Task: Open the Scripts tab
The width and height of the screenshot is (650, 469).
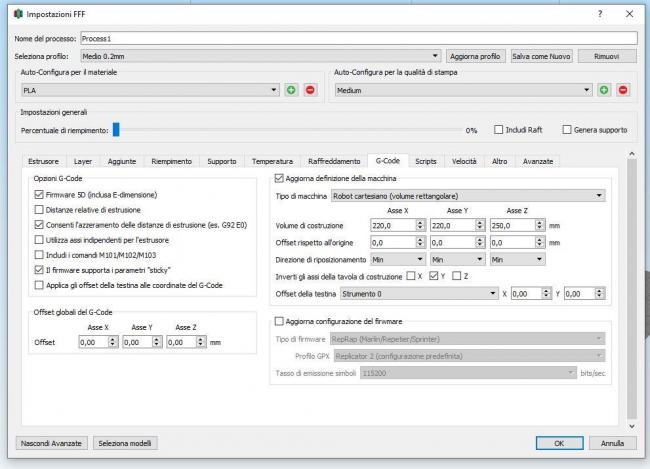Action: point(426,161)
